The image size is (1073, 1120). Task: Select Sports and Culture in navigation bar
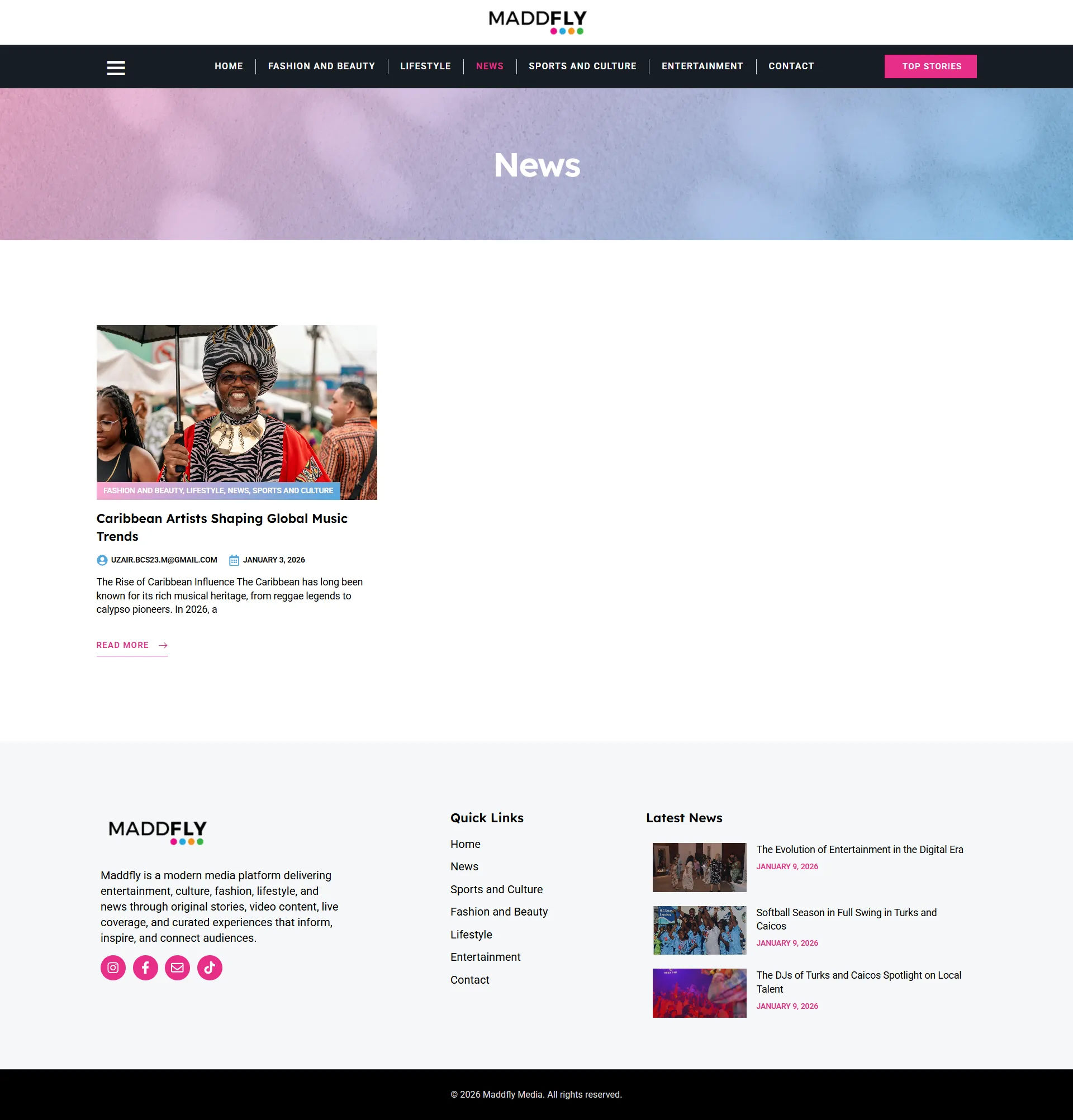click(582, 66)
